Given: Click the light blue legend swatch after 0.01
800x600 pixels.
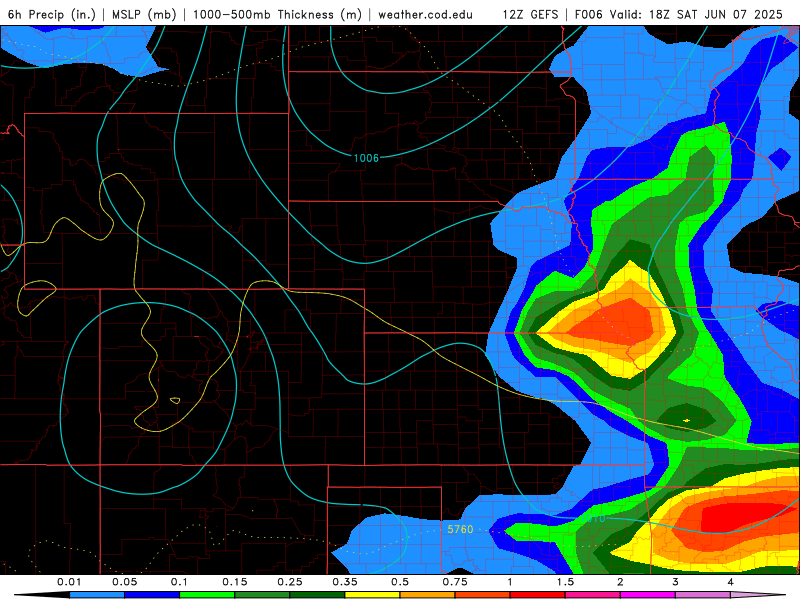Looking at the screenshot, I should tap(97, 595).
